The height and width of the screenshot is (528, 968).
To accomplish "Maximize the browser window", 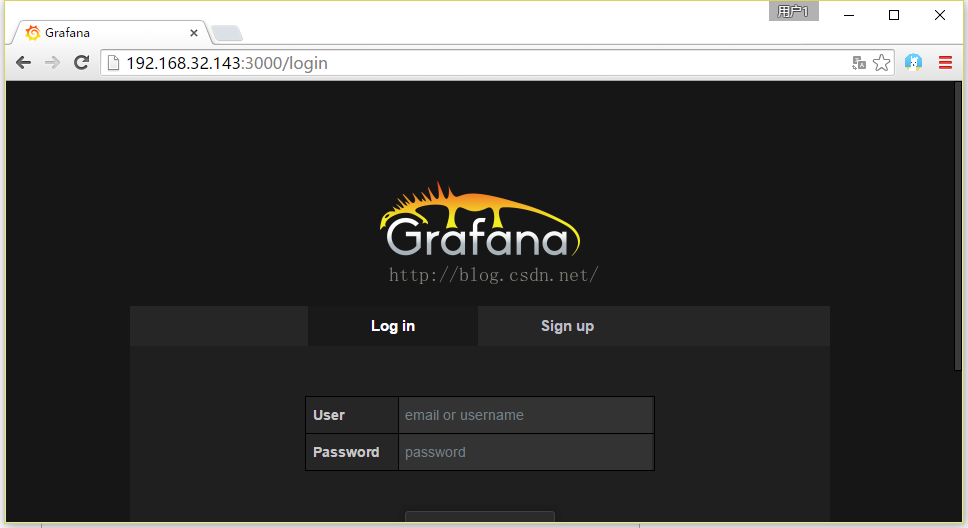I will coord(894,15).
